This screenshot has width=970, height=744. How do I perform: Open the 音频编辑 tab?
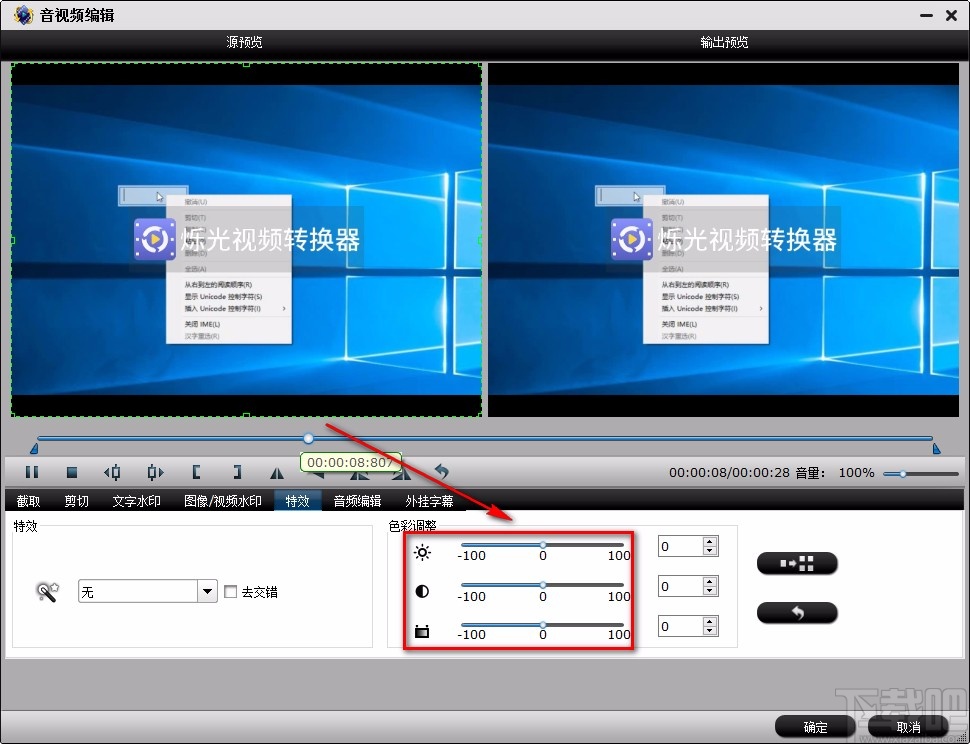356,501
